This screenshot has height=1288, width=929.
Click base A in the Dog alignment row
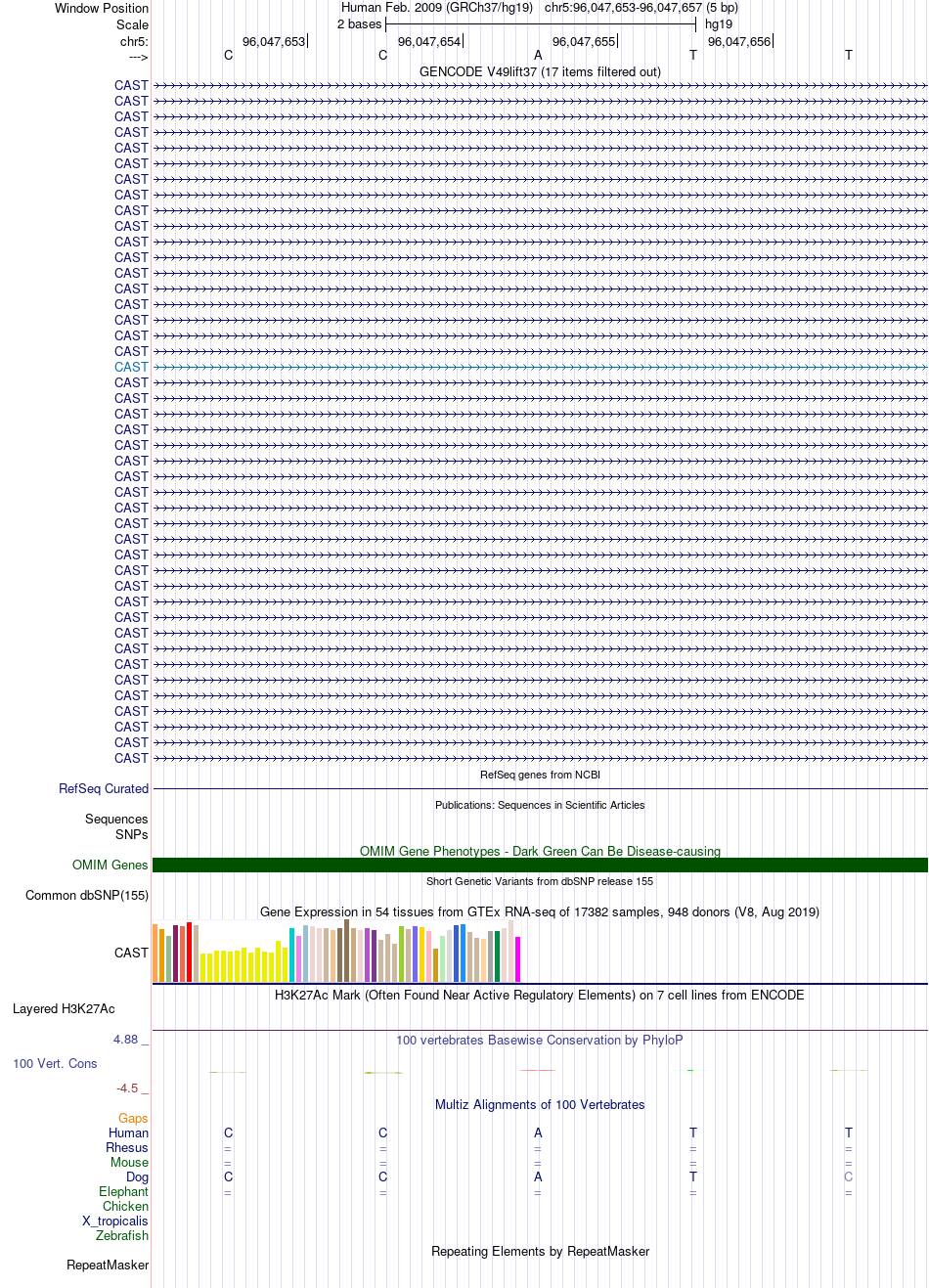(x=538, y=1177)
